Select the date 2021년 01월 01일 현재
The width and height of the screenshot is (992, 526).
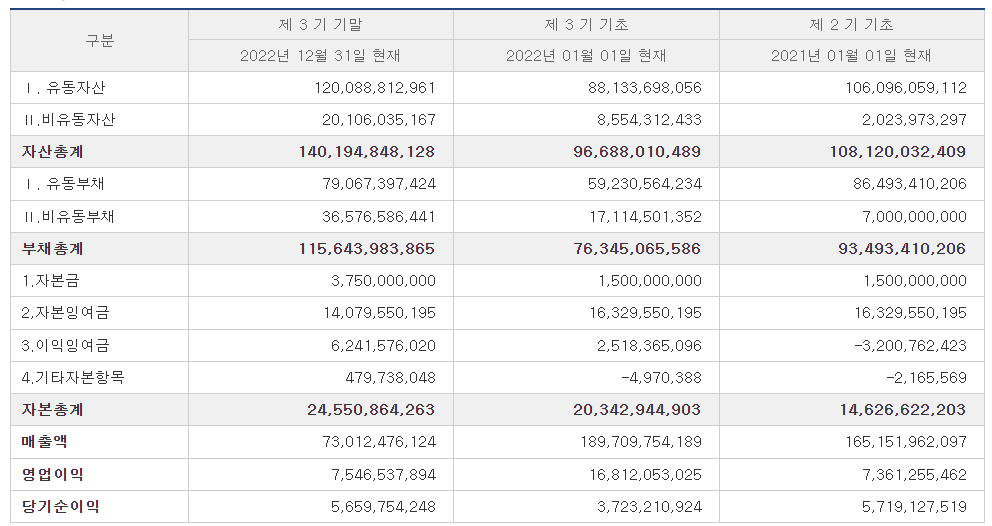[851, 56]
